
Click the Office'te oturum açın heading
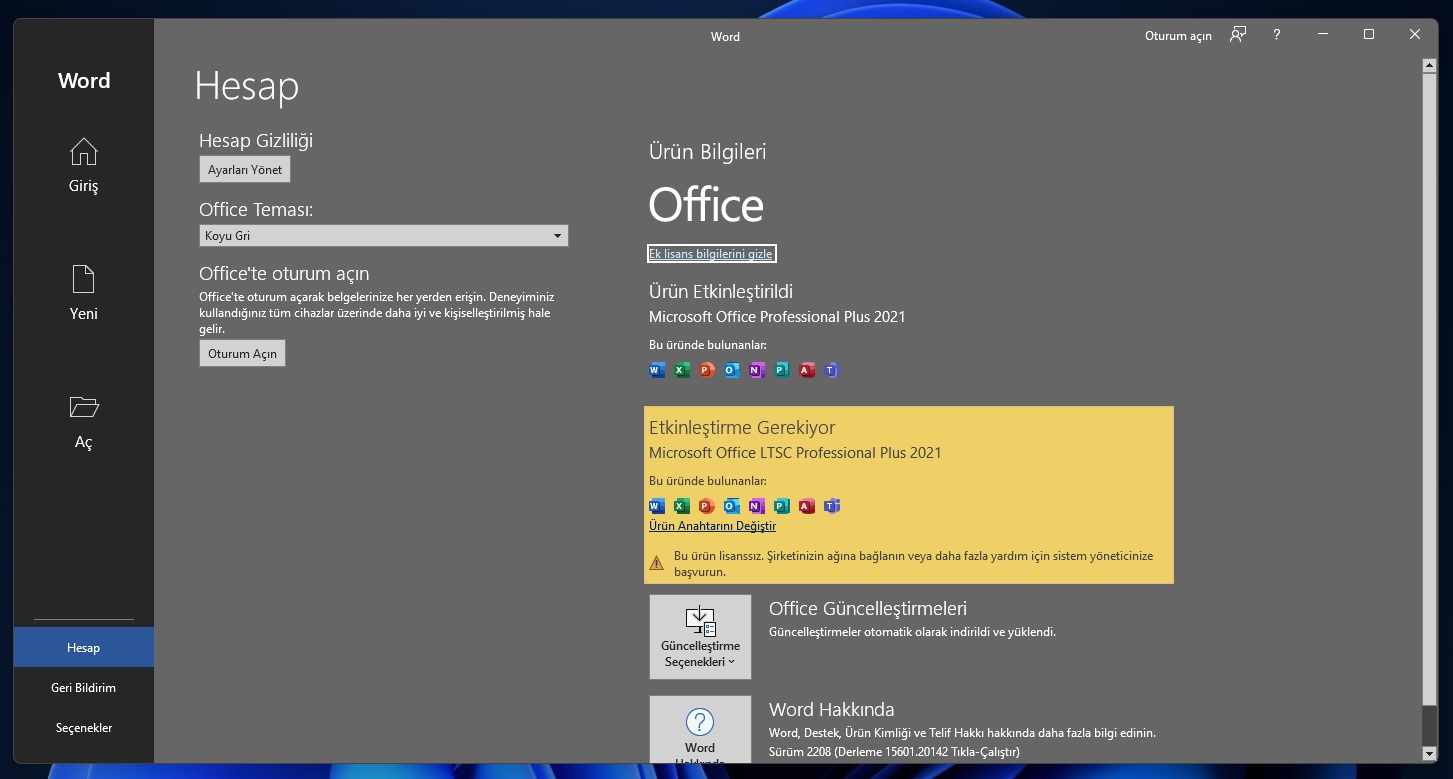coord(284,274)
